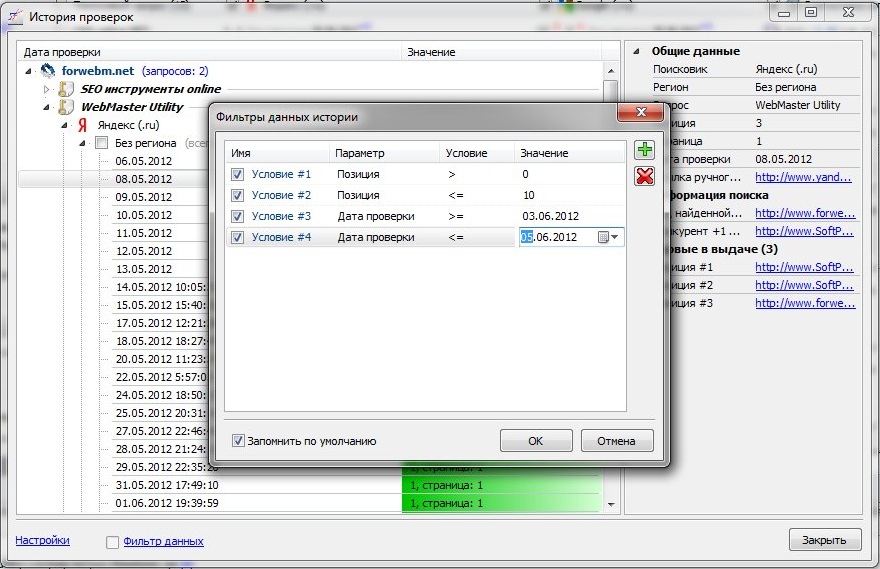
Task: Expand the SEO инструменты online tree node
Action: [x=46, y=89]
